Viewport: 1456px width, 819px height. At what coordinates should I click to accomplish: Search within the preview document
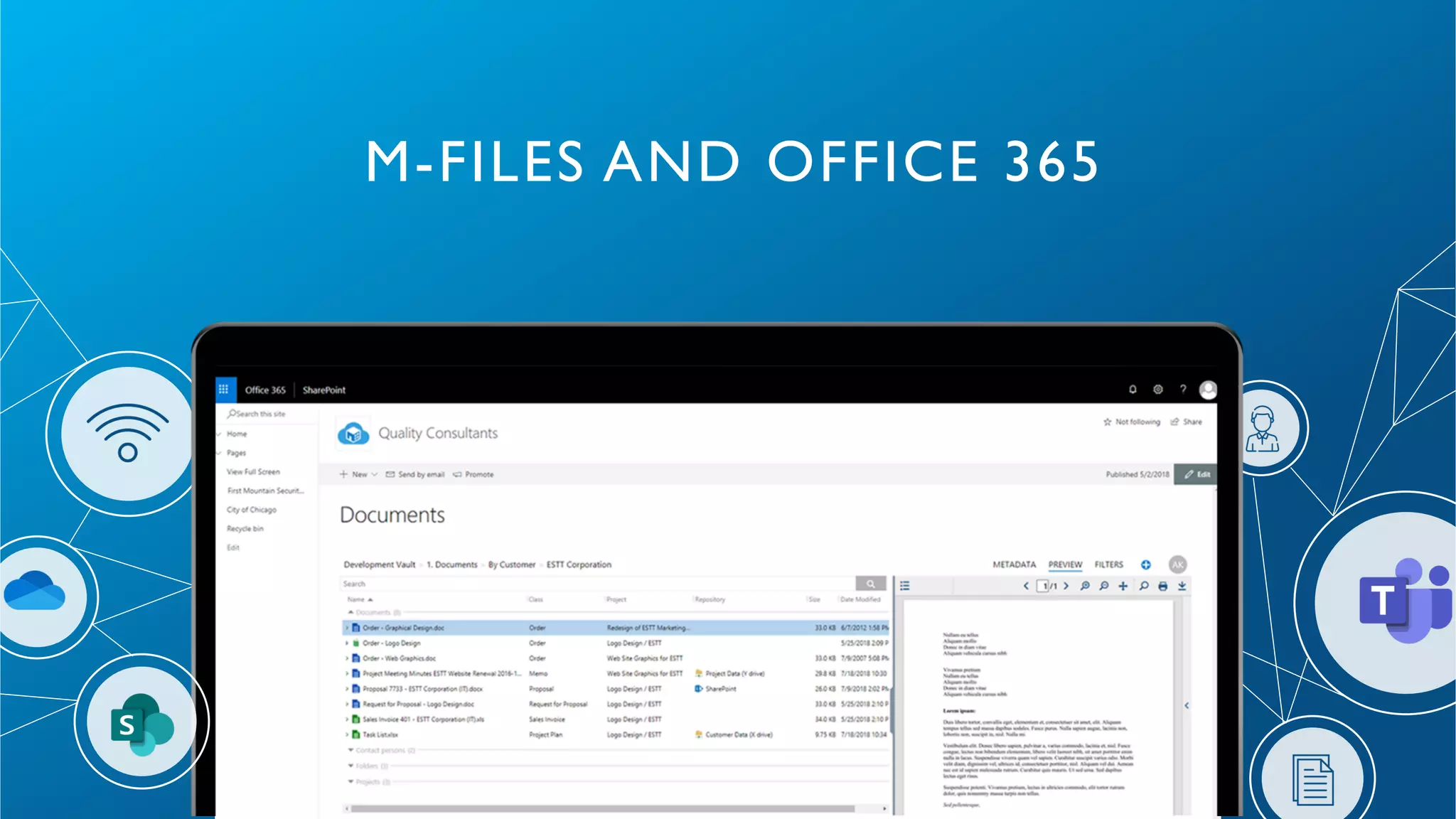tap(1143, 586)
